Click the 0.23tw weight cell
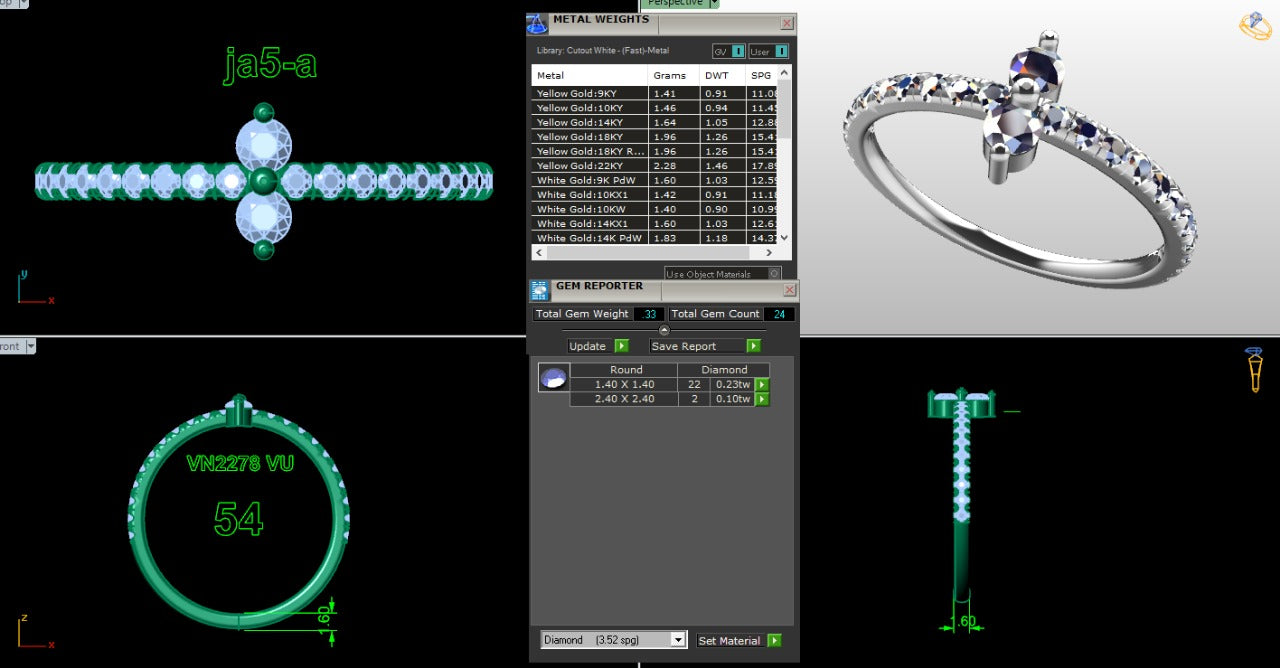 click(732, 385)
